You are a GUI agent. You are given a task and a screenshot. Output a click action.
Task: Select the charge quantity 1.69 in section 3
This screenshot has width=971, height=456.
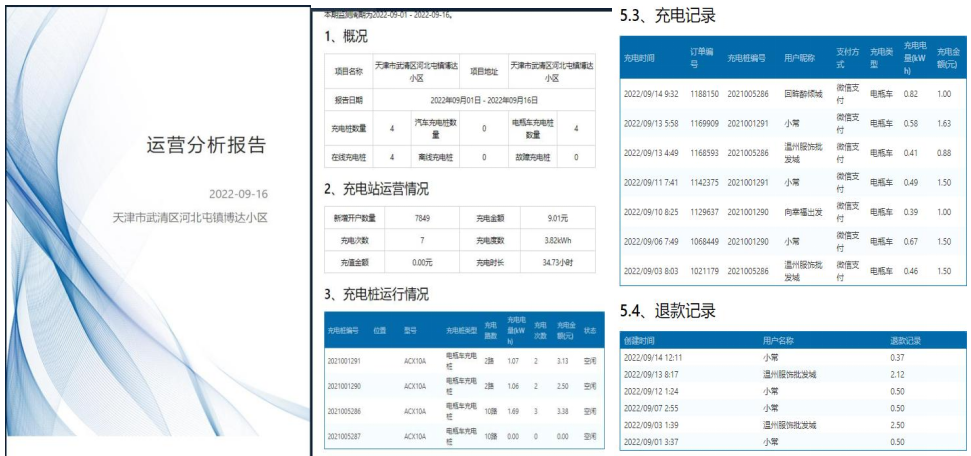click(x=513, y=411)
